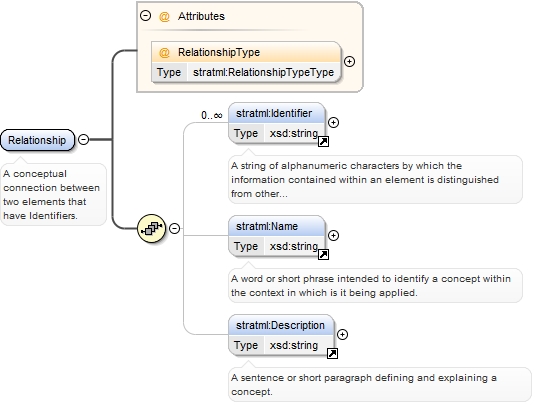This screenshot has width=555, height=405.
Task: Select the stratml:Identifier element box
Action: point(276,123)
